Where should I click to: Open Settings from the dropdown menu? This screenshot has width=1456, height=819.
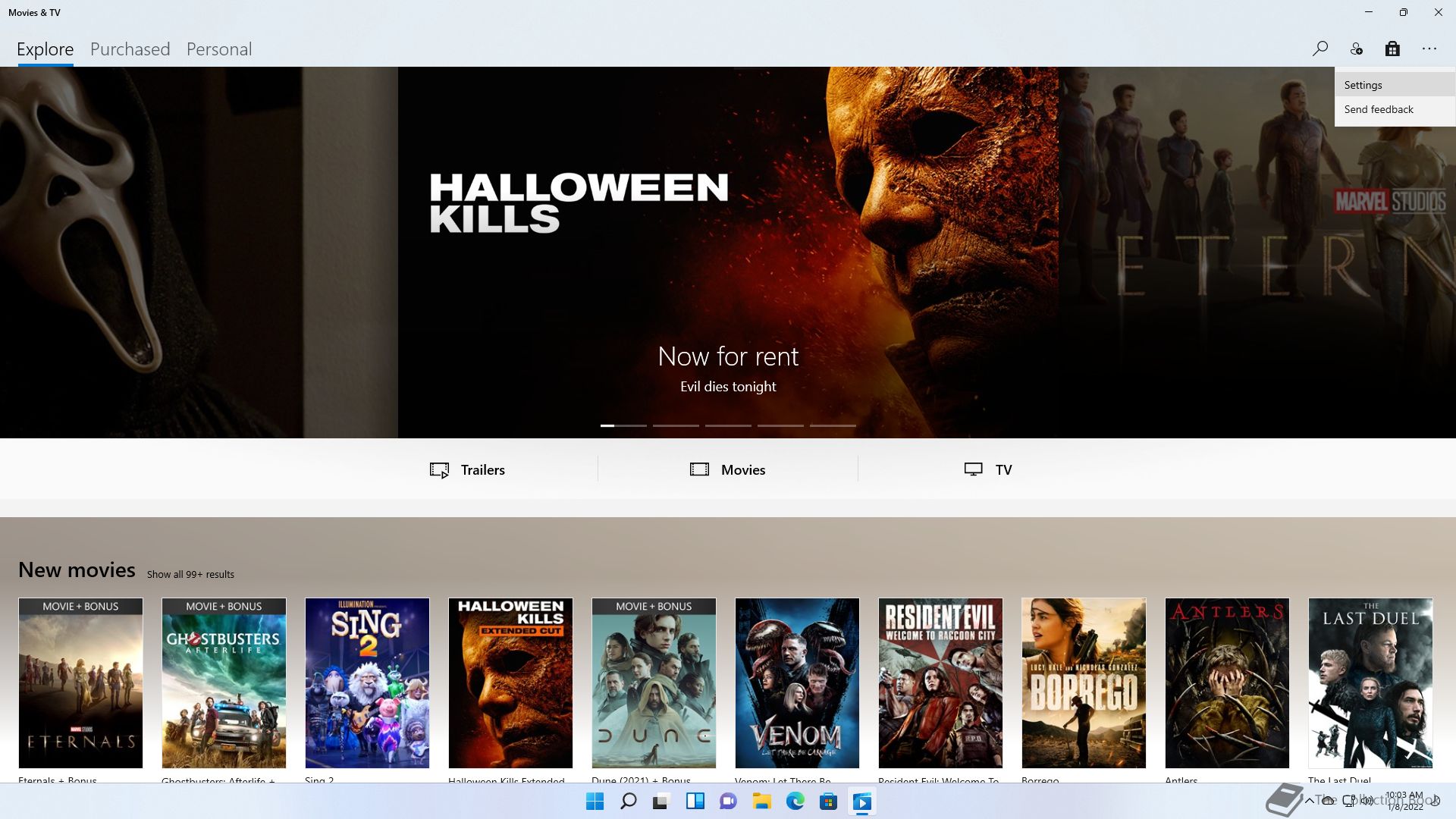[x=1395, y=85]
